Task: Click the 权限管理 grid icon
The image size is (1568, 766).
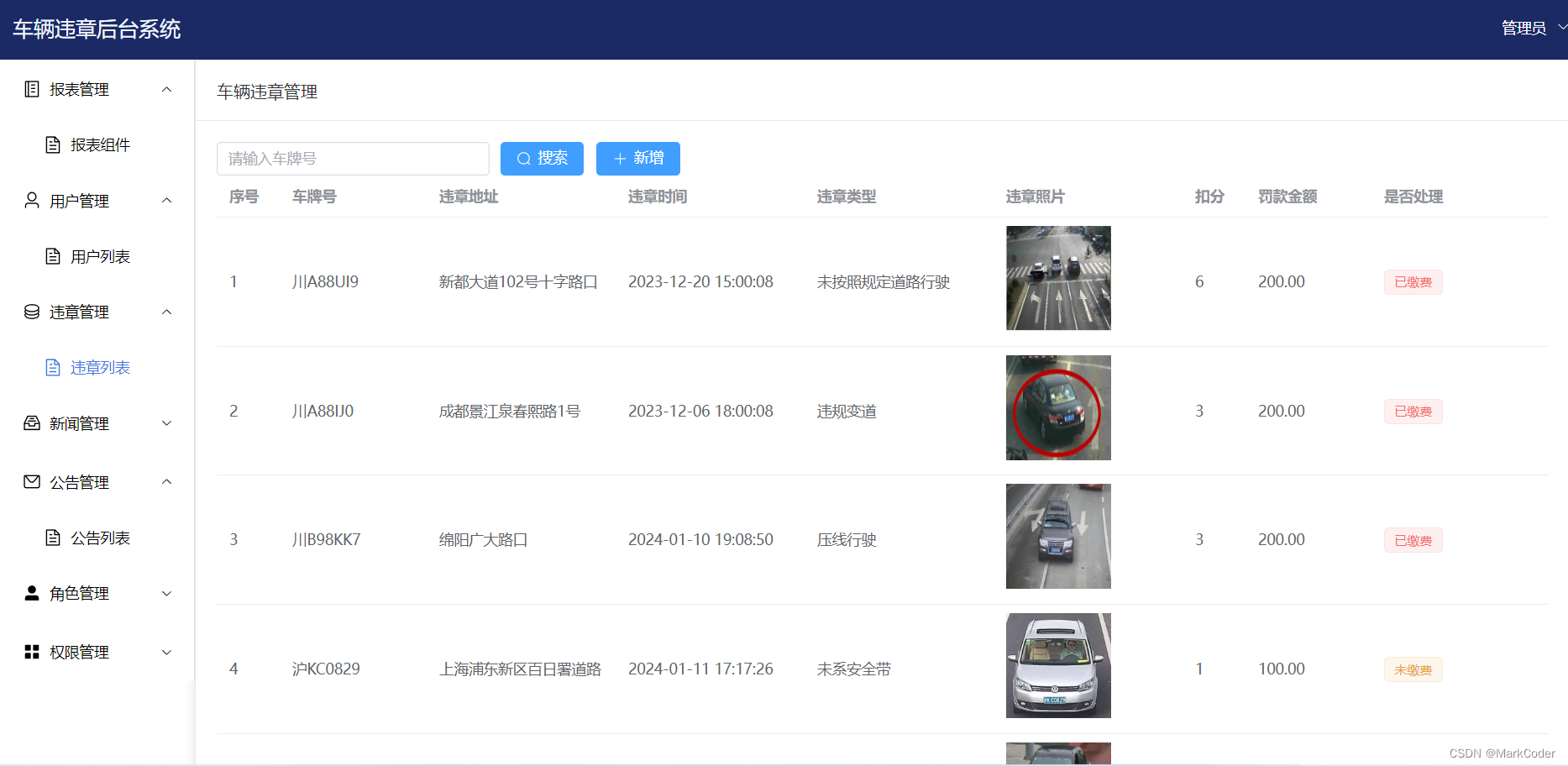Action: click(x=32, y=652)
